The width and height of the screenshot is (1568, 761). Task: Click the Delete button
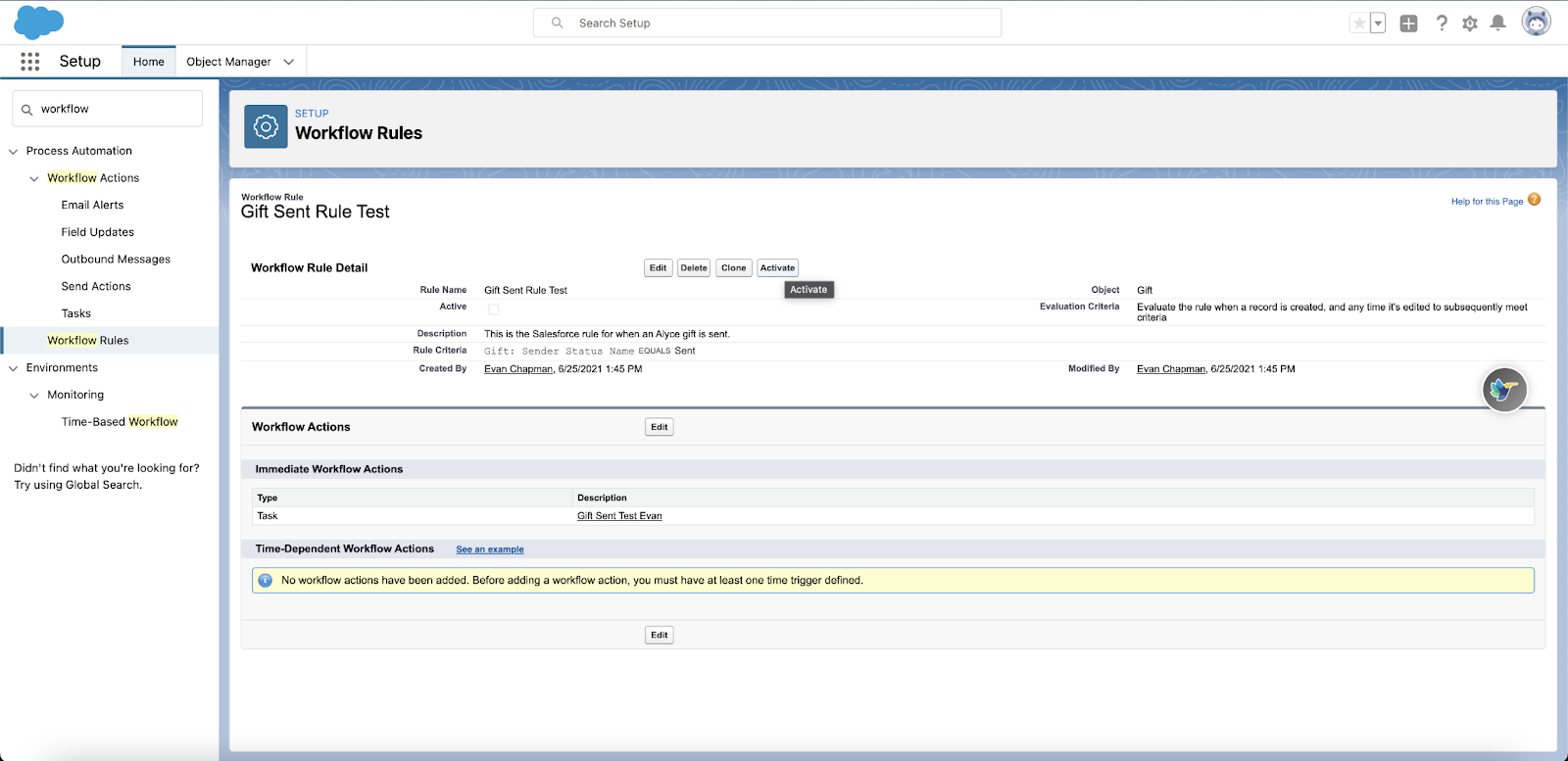pos(694,268)
